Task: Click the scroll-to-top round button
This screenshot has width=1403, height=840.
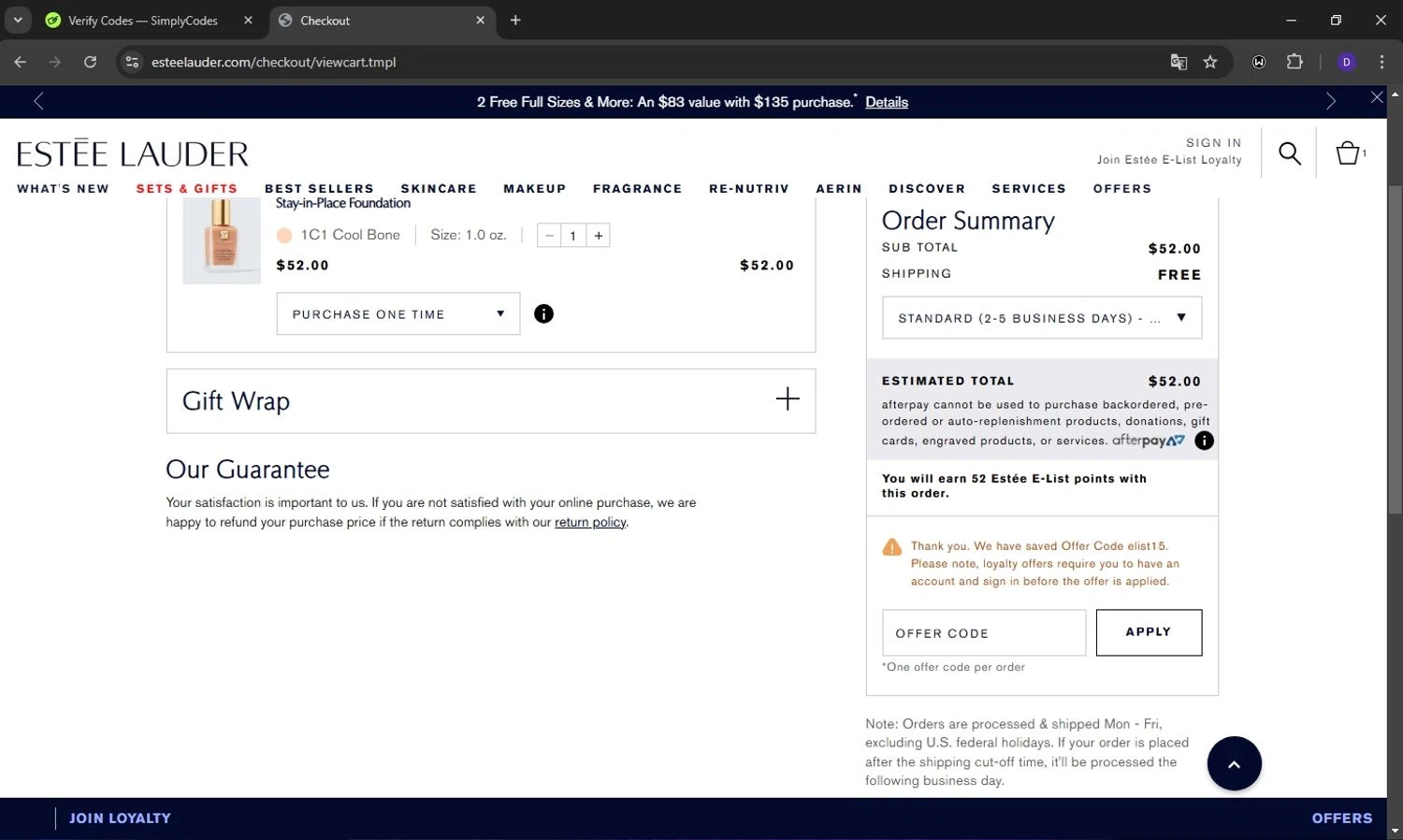Action: coord(1234,763)
